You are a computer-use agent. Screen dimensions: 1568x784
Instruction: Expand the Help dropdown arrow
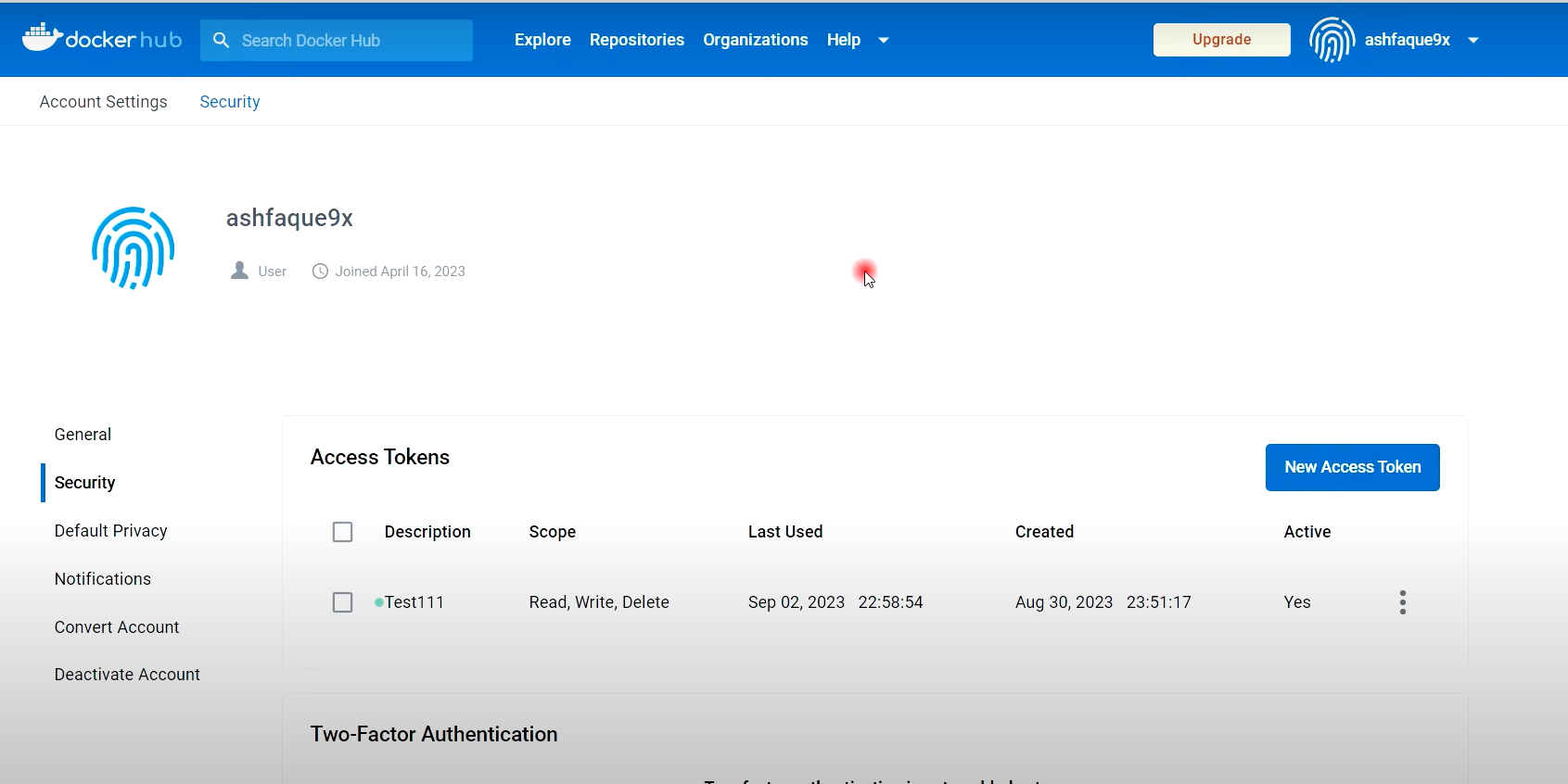884,40
